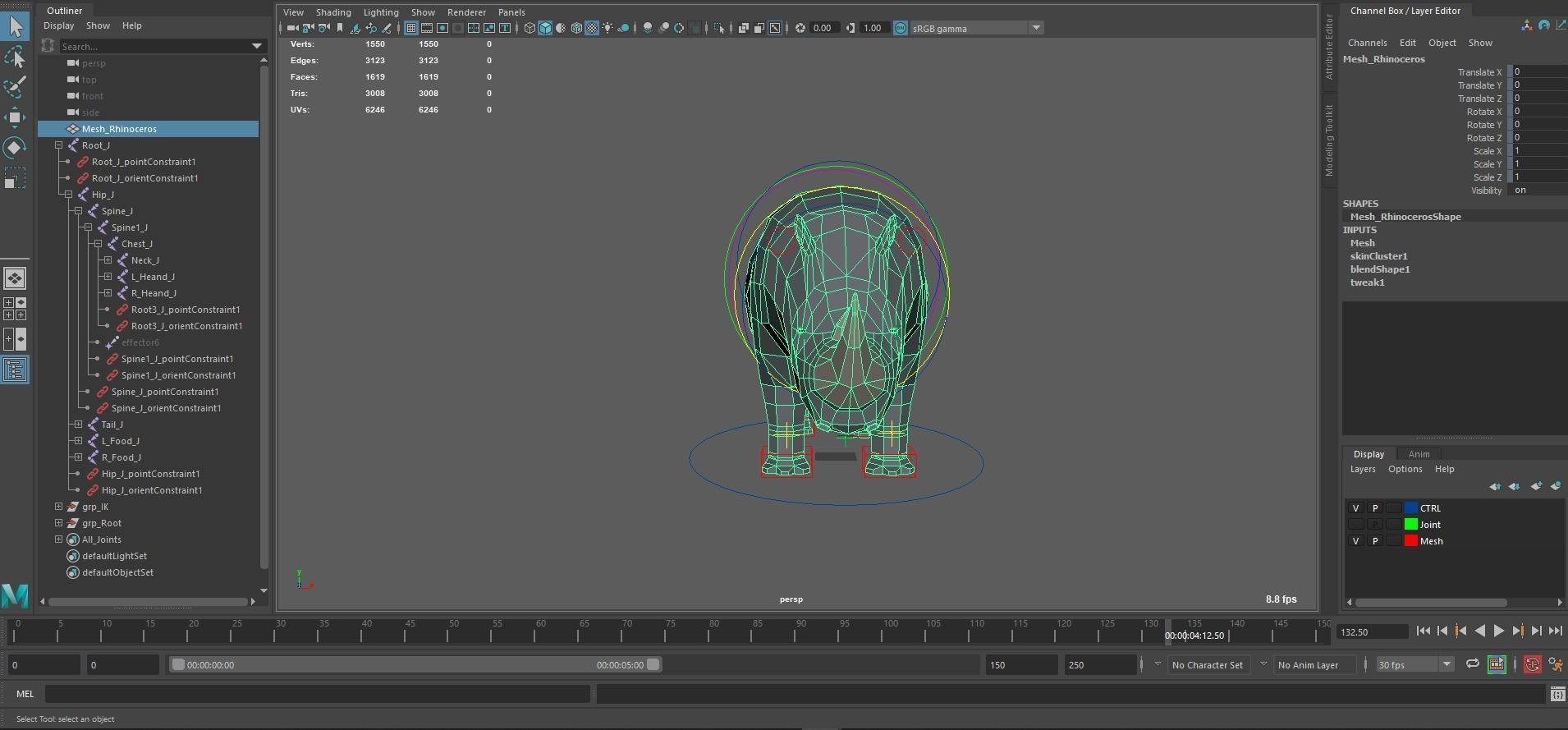Open the viewport Shading menu
Image resolution: width=1568 pixels, height=730 pixels.
pos(333,12)
